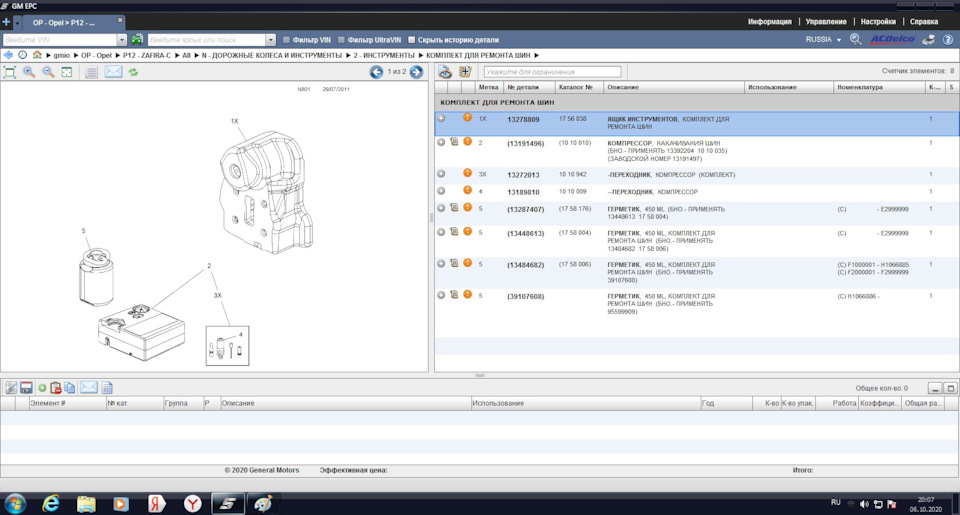This screenshot has height=515, width=960.
Task: Open the ACDelco logo link
Action: tap(892, 39)
